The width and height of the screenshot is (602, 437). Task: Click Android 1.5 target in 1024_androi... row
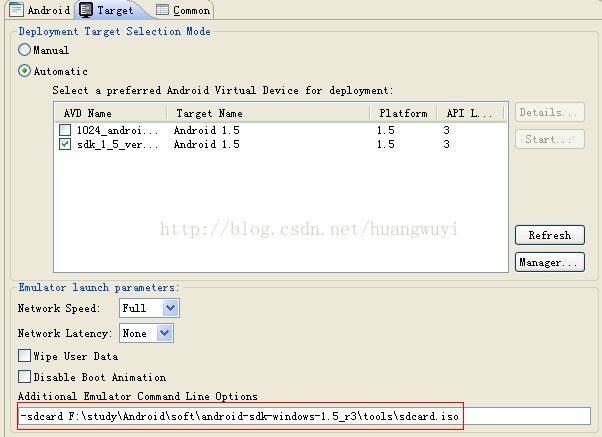(x=207, y=130)
